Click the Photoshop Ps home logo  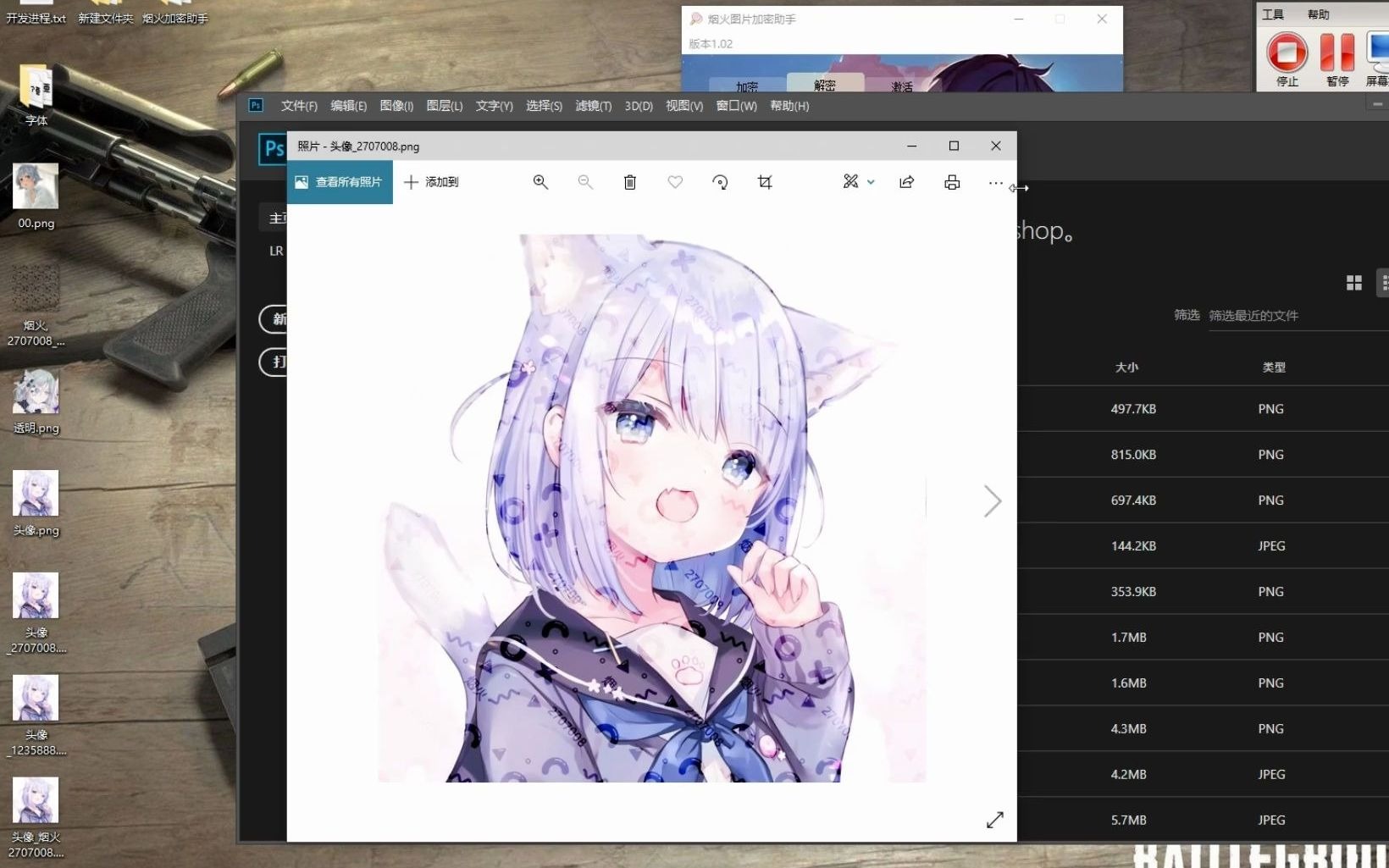click(272, 149)
